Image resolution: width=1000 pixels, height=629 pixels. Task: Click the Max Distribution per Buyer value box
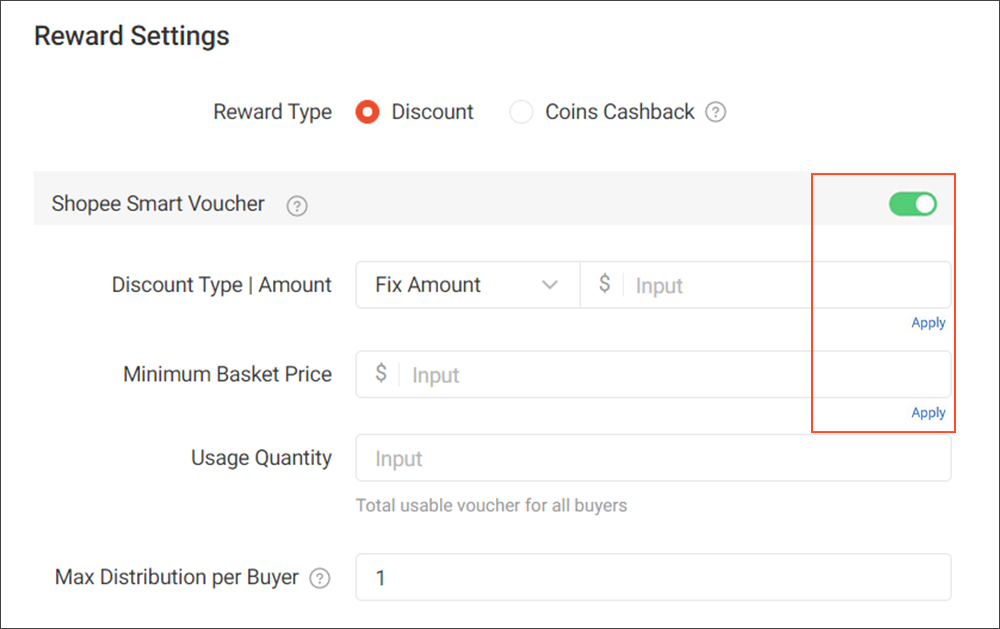pyautogui.click(x=653, y=577)
